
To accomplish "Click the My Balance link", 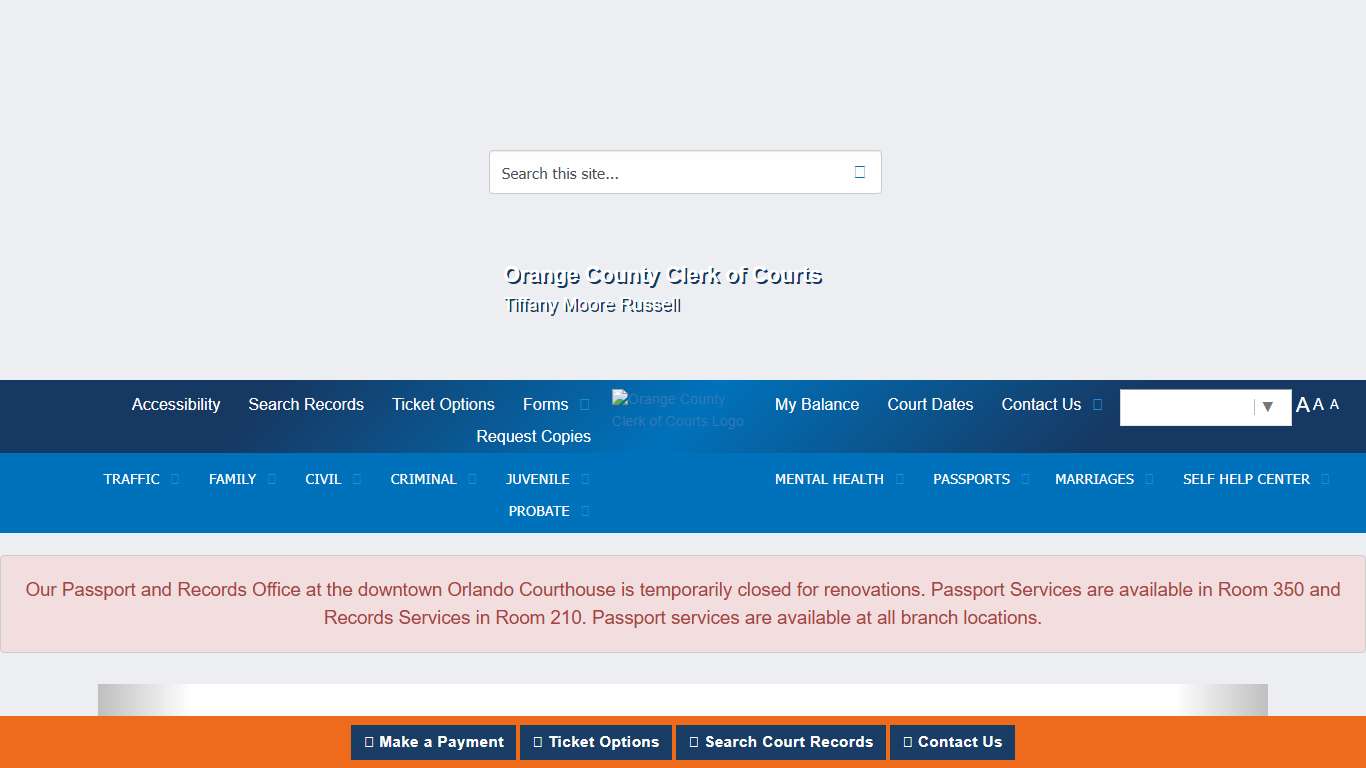I will click(817, 405).
